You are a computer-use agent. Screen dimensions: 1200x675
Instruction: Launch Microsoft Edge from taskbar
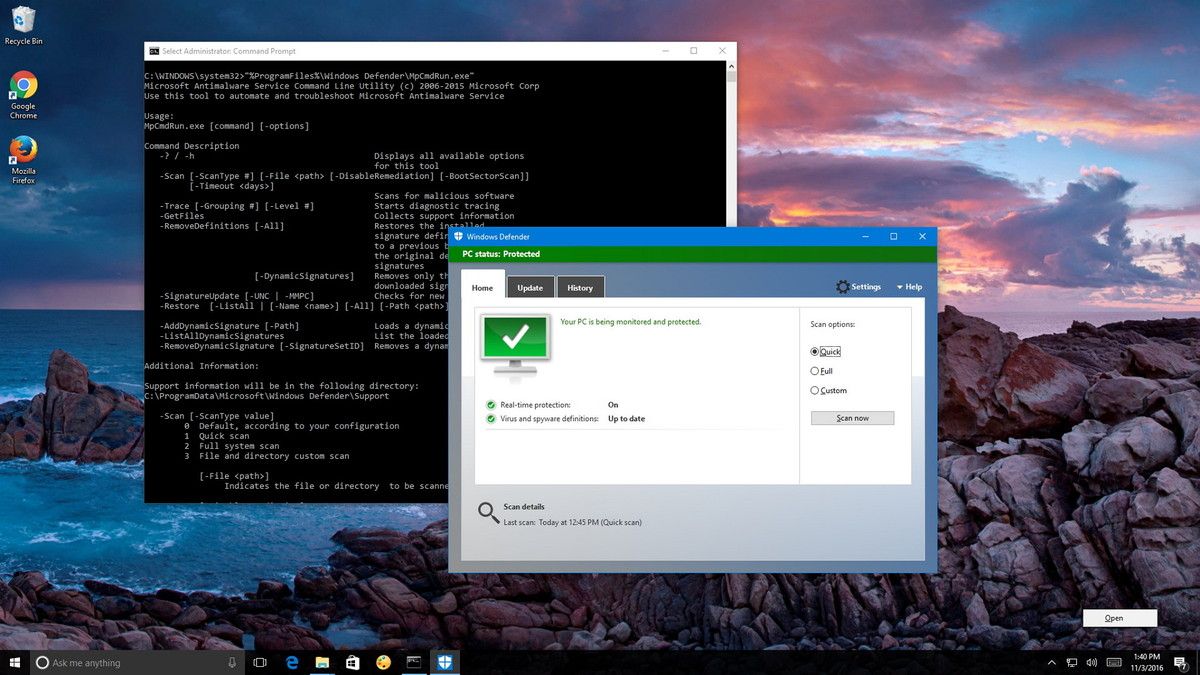click(x=292, y=662)
